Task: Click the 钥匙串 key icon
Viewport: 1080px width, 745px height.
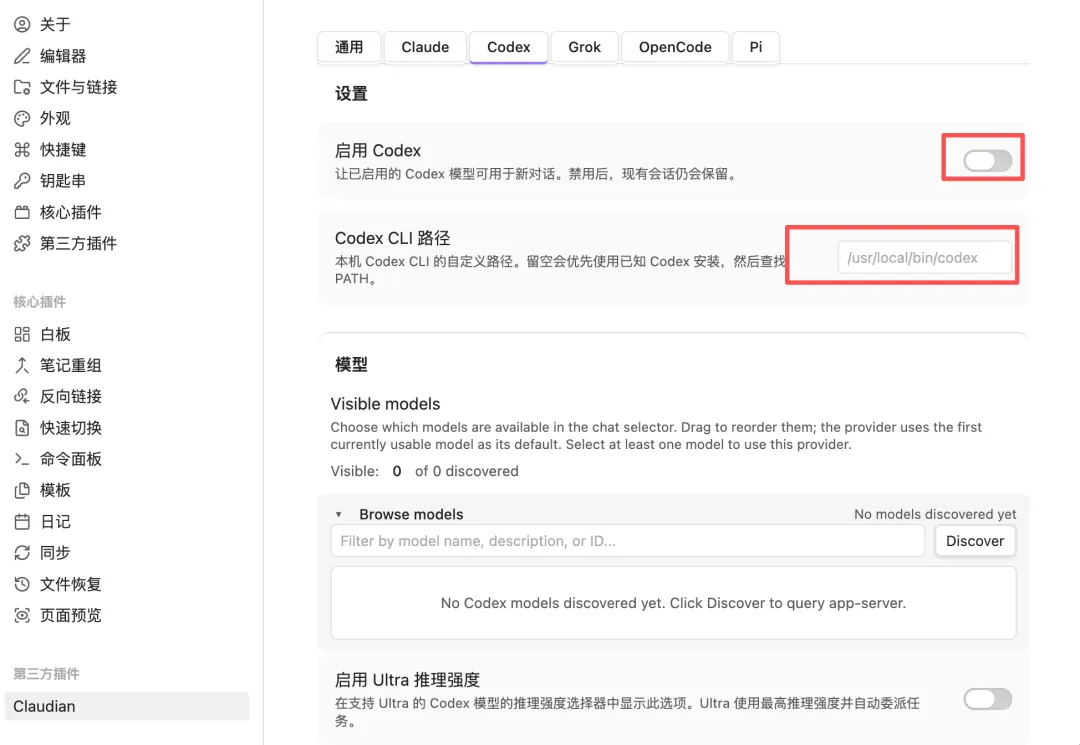Action: point(22,181)
